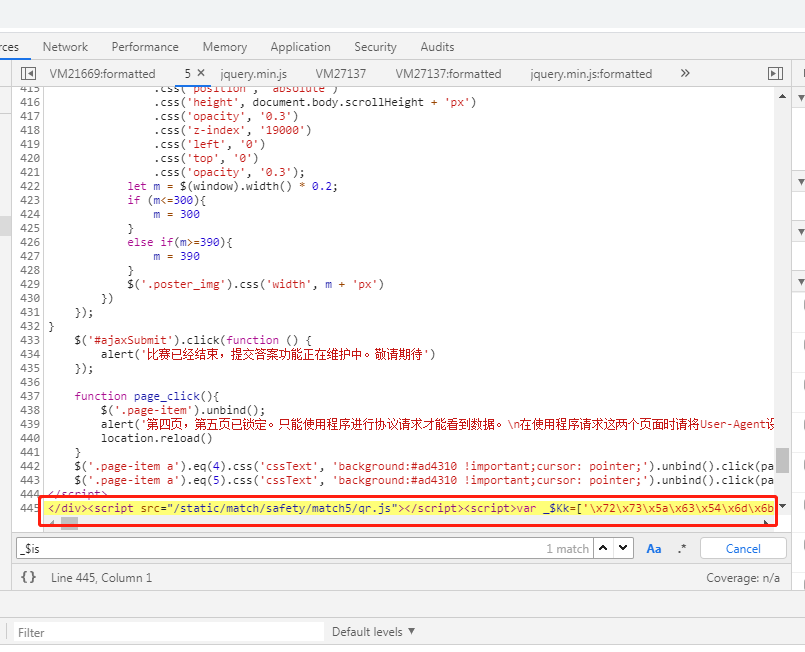The height and width of the screenshot is (652, 805).
Task: Cancel the source search
Action: point(743,548)
